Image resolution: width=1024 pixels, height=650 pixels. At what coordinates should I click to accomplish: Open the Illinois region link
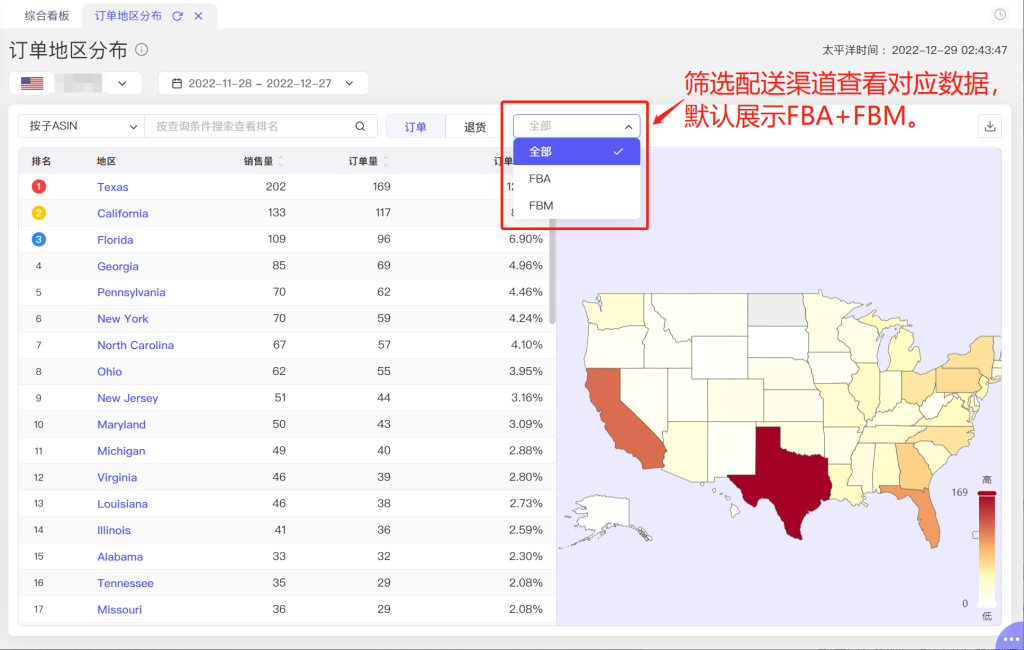click(x=114, y=530)
